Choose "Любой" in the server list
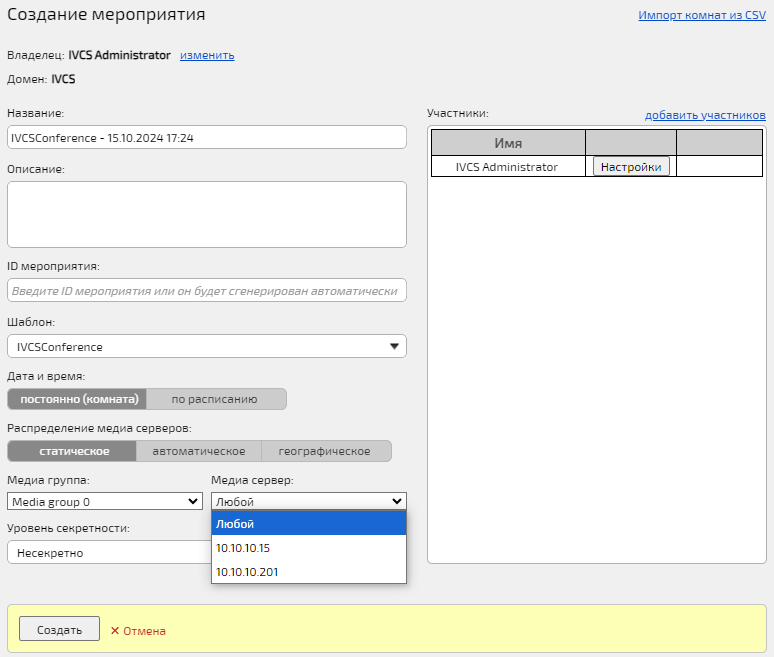The image size is (774, 657). tap(308, 524)
